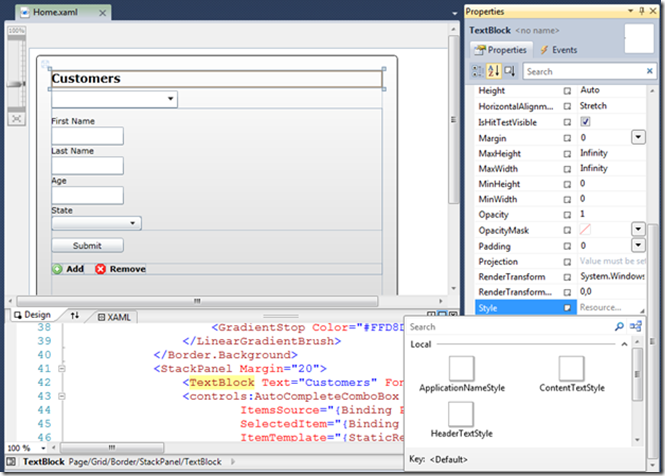Click the sort by property source icon
The image size is (665, 476).
pyautogui.click(x=510, y=71)
